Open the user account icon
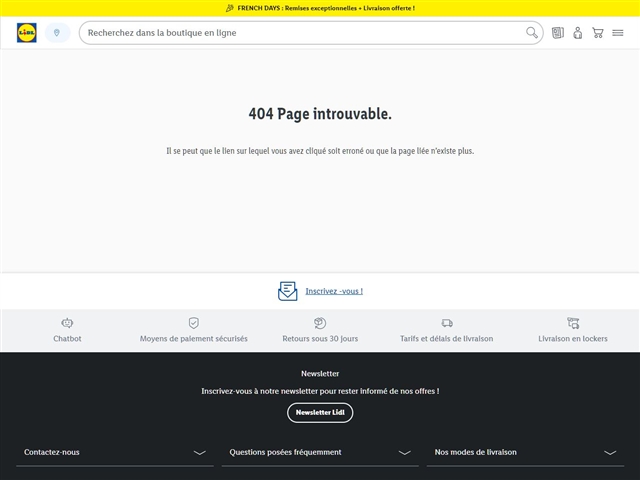 click(x=578, y=33)
